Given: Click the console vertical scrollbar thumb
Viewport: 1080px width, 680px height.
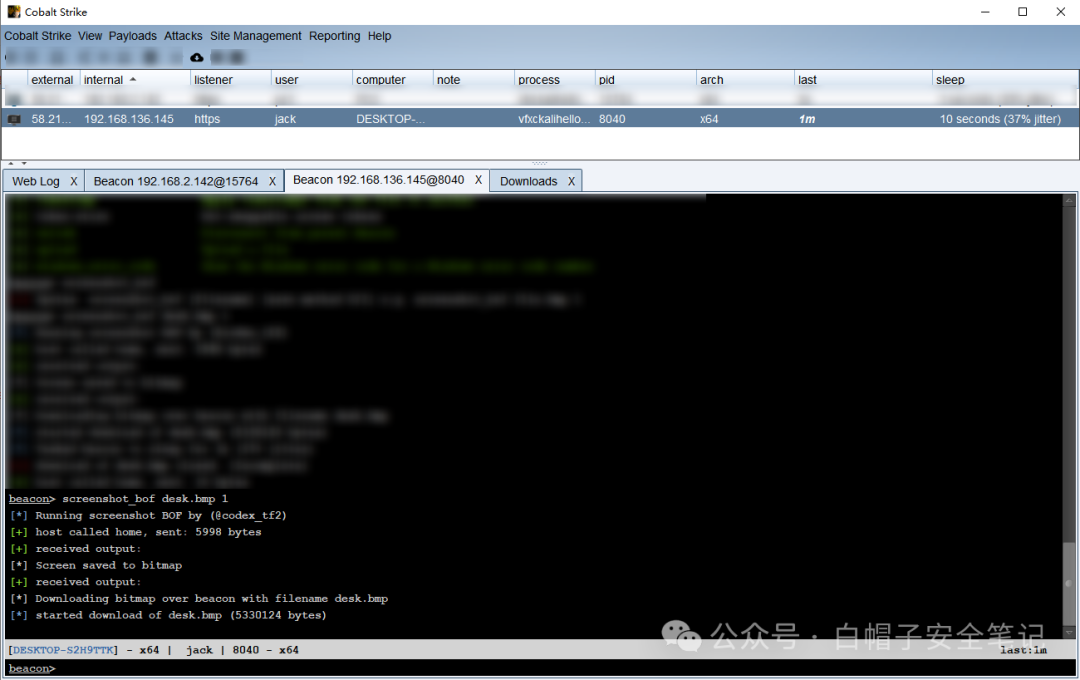Looking at the screenshot, I should 1069,584.
